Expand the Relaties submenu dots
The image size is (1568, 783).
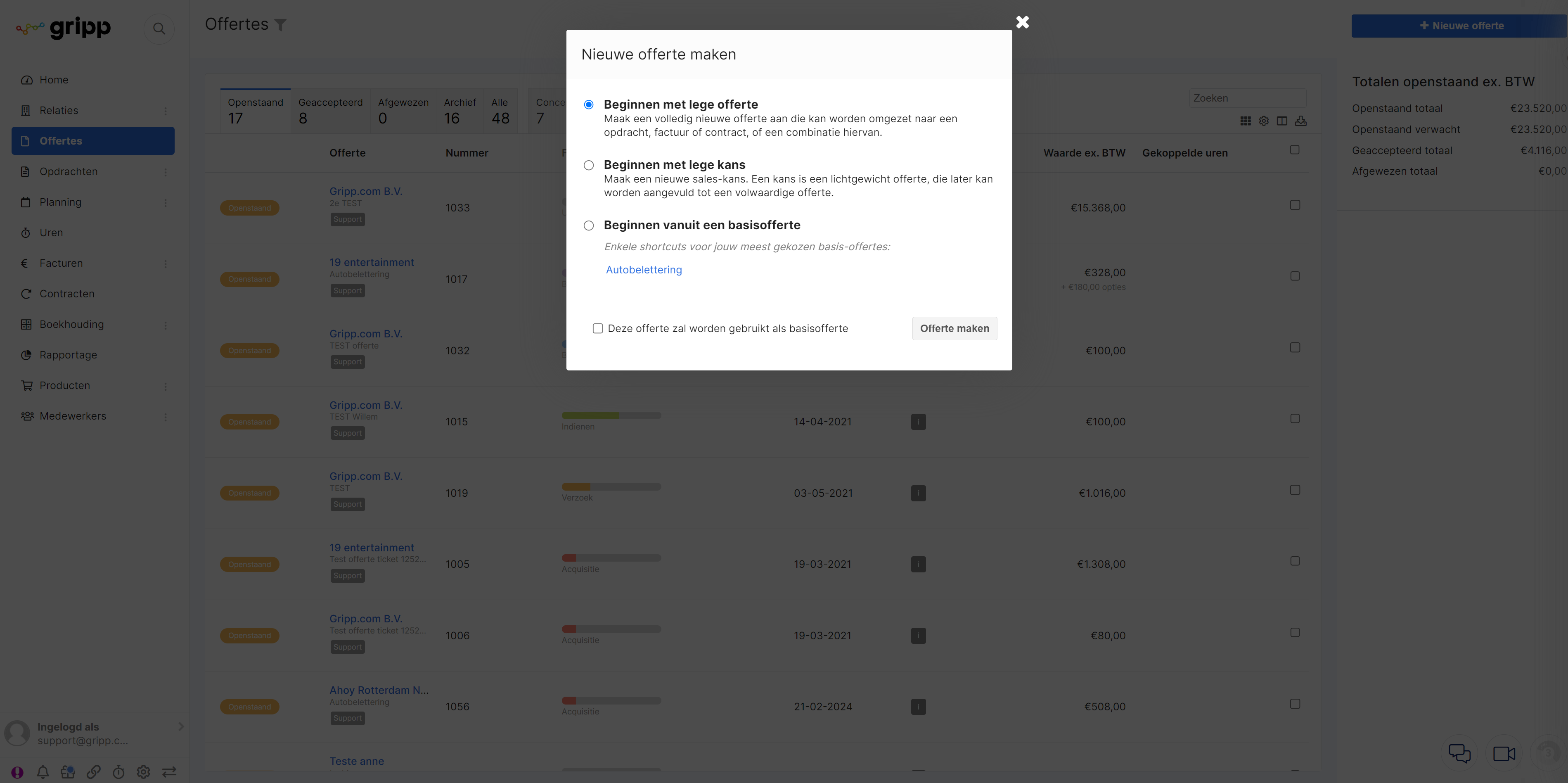[165, 111]
